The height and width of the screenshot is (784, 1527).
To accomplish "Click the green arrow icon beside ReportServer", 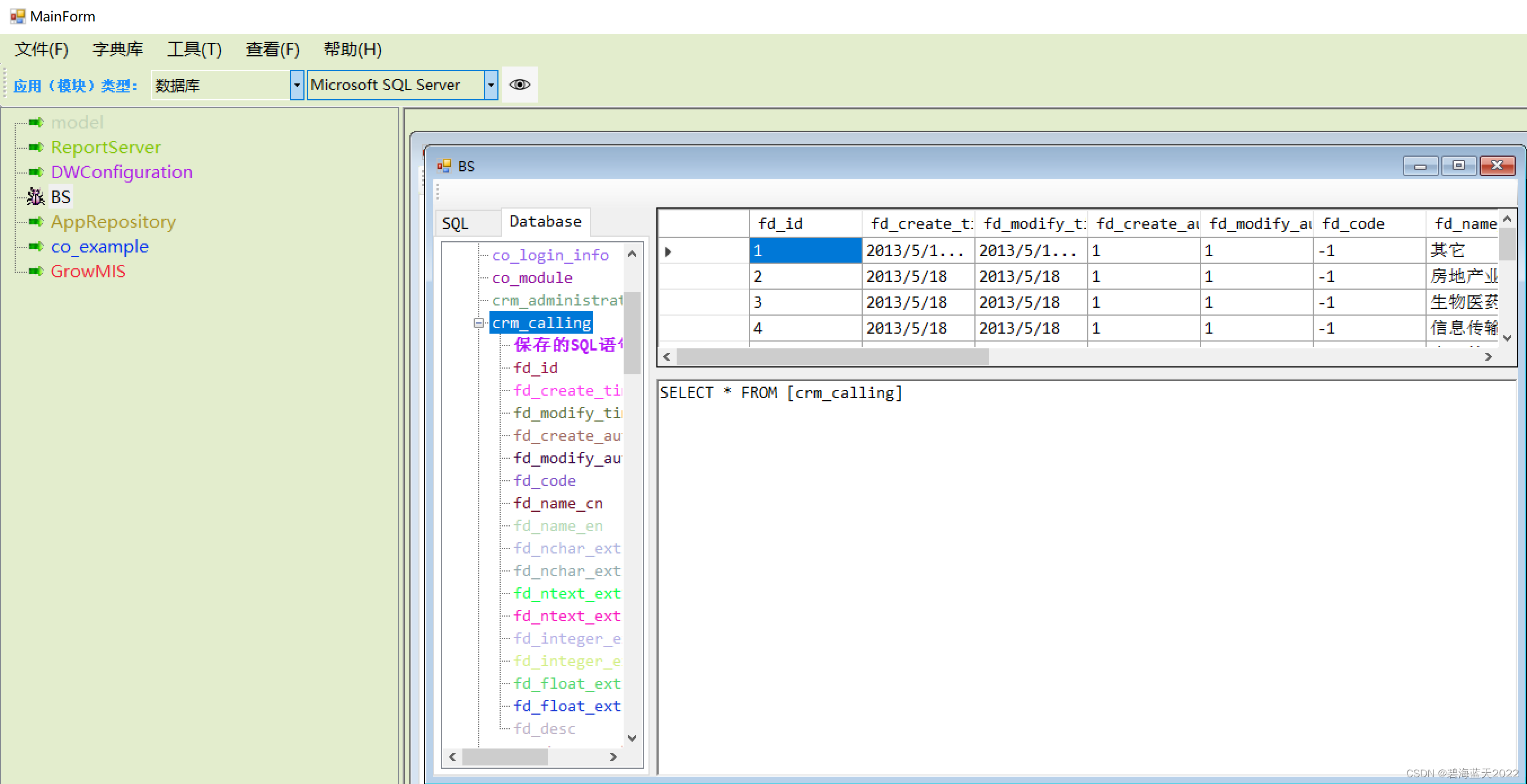I will tap(36, 147).
